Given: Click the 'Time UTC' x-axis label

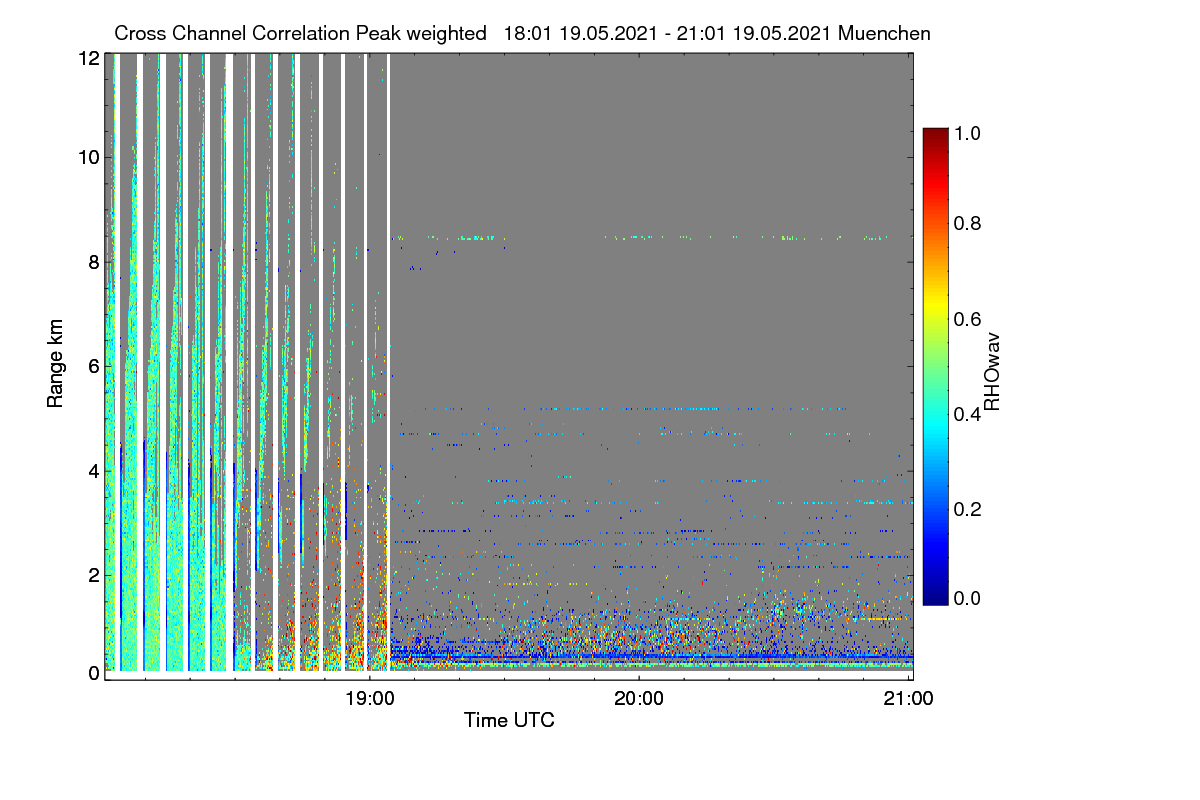Looking at the screenshot, I should (x=509, y=720).
